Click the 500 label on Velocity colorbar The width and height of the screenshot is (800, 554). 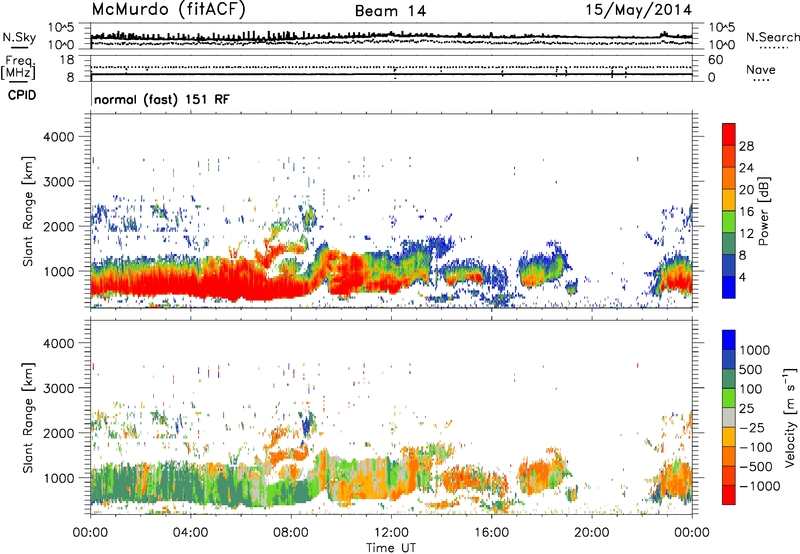pos(751,369)
